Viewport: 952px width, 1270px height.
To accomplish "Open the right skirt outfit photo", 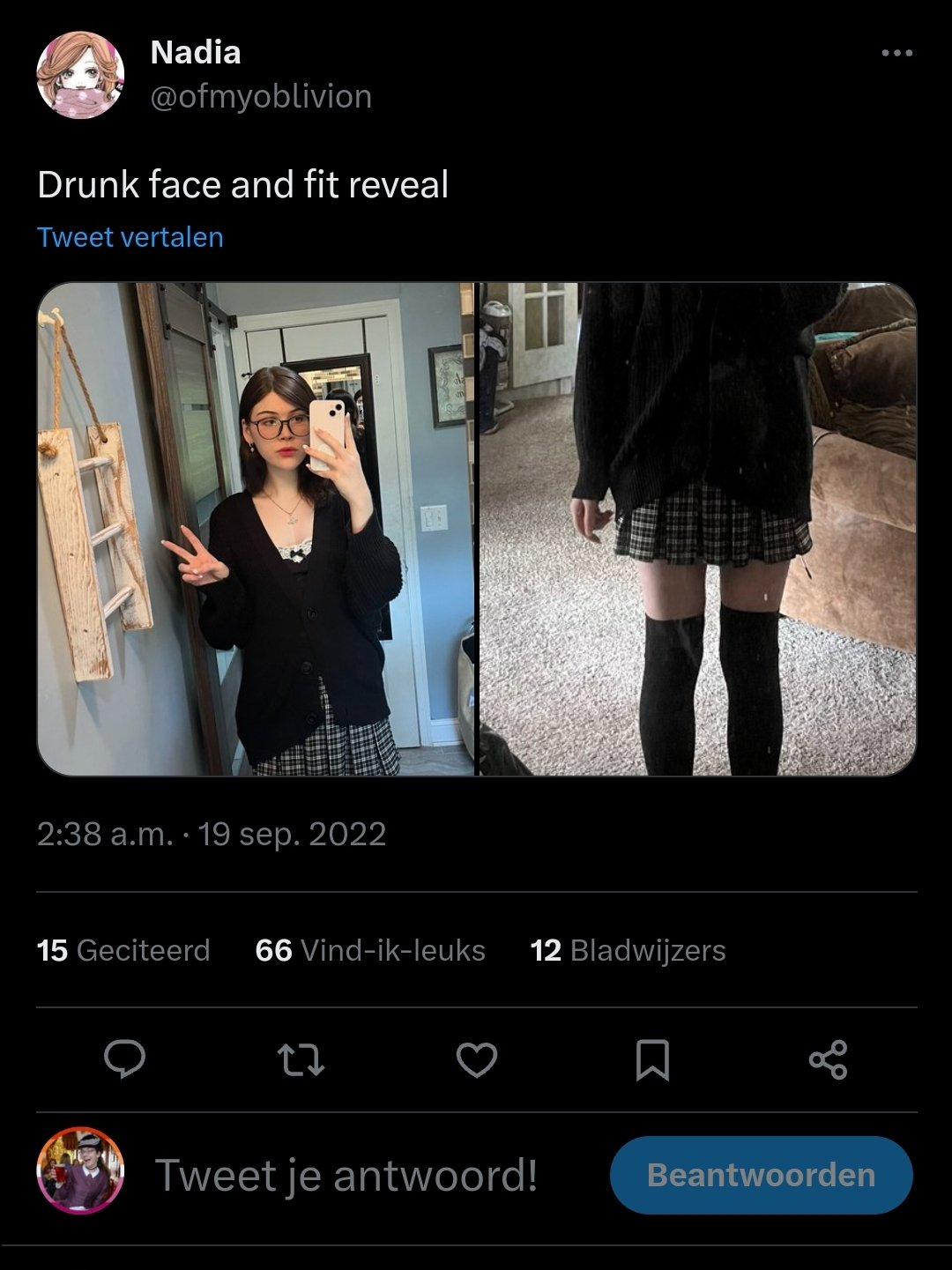I will pos(698,529).
